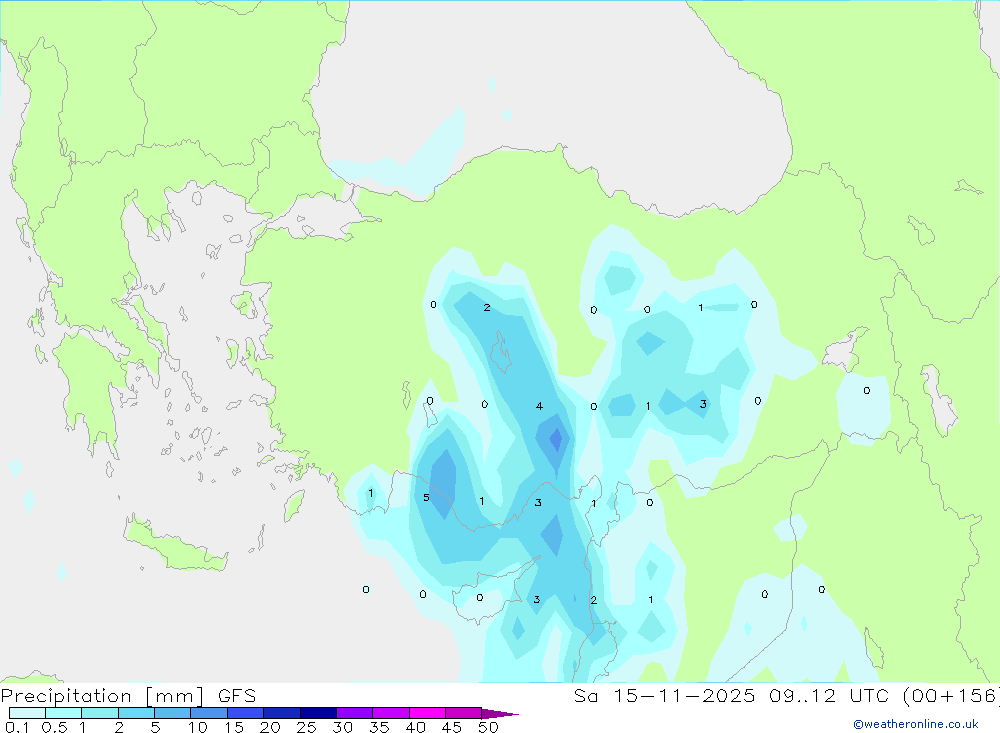Click the above-50 arrow tip of legend
The width and height of the screenshot is (1000, 733).
500,714
